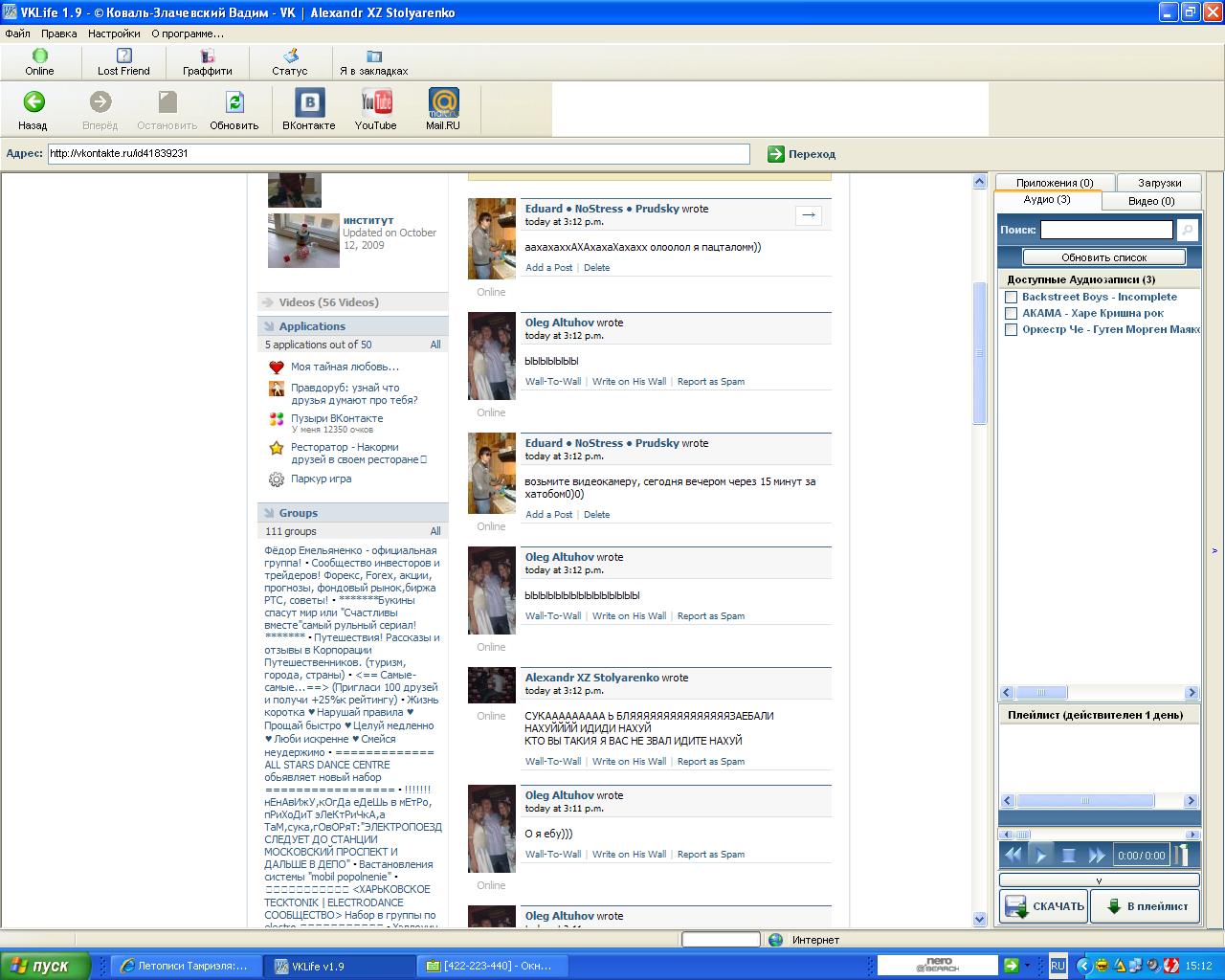This screenshot has height=980, width=1225.
Task: Focus the Поиск audio search field
Action: (1106, 230)
